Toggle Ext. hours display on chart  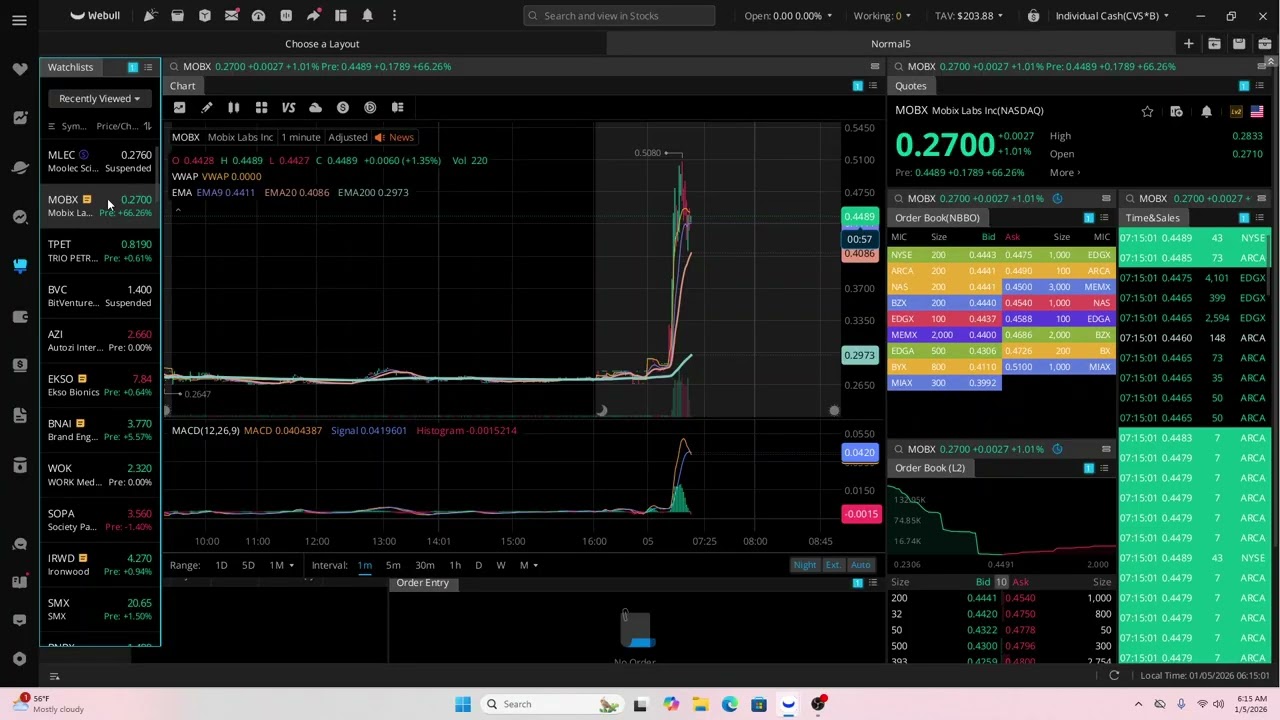(x=833, y=565)
